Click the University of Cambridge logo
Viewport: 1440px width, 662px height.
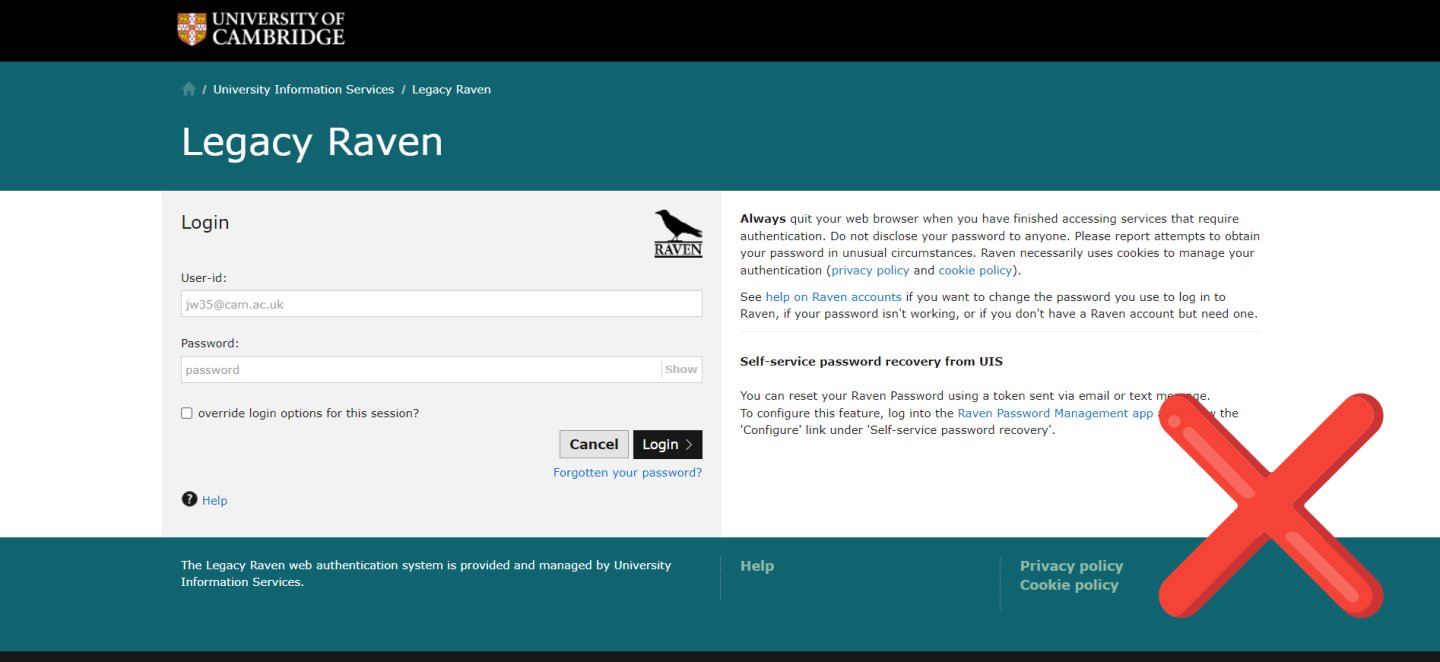tap(261, 28)
